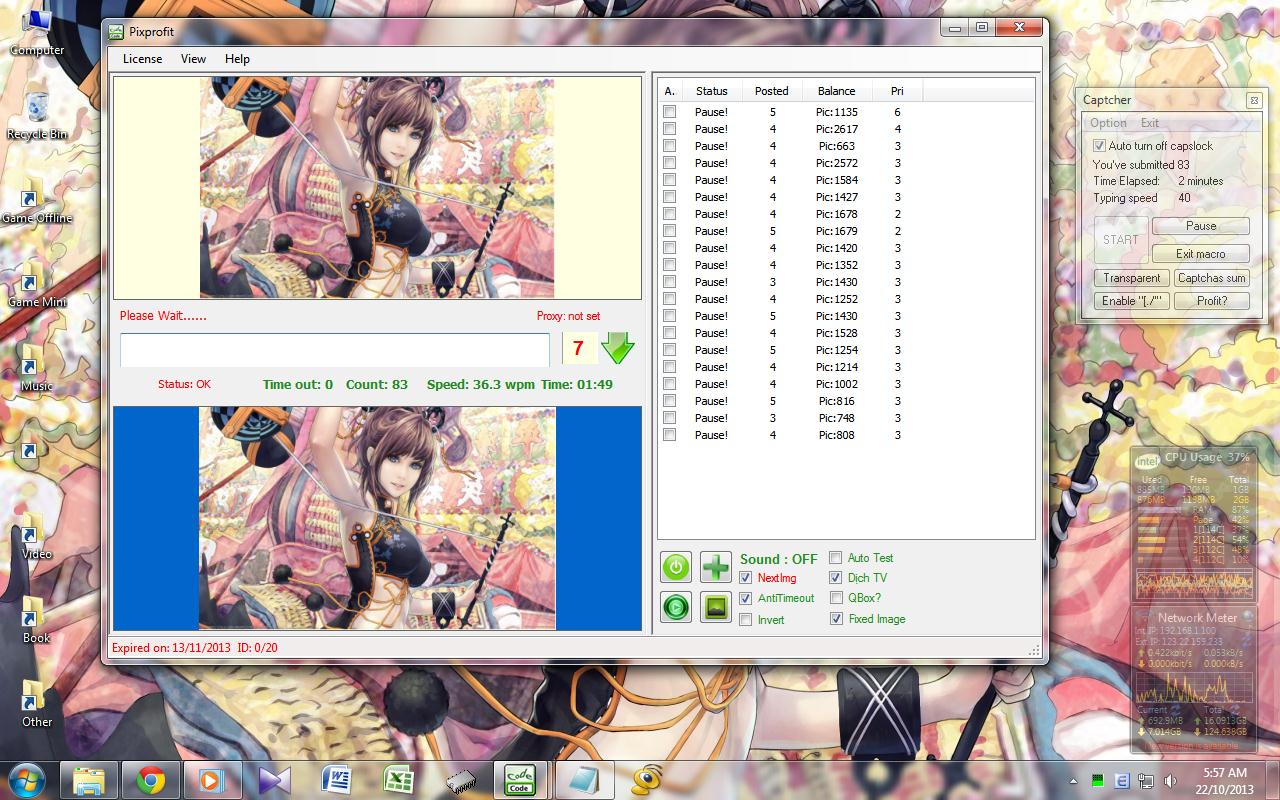Uncheck the Fixed Image checkbox

point(836,619)
